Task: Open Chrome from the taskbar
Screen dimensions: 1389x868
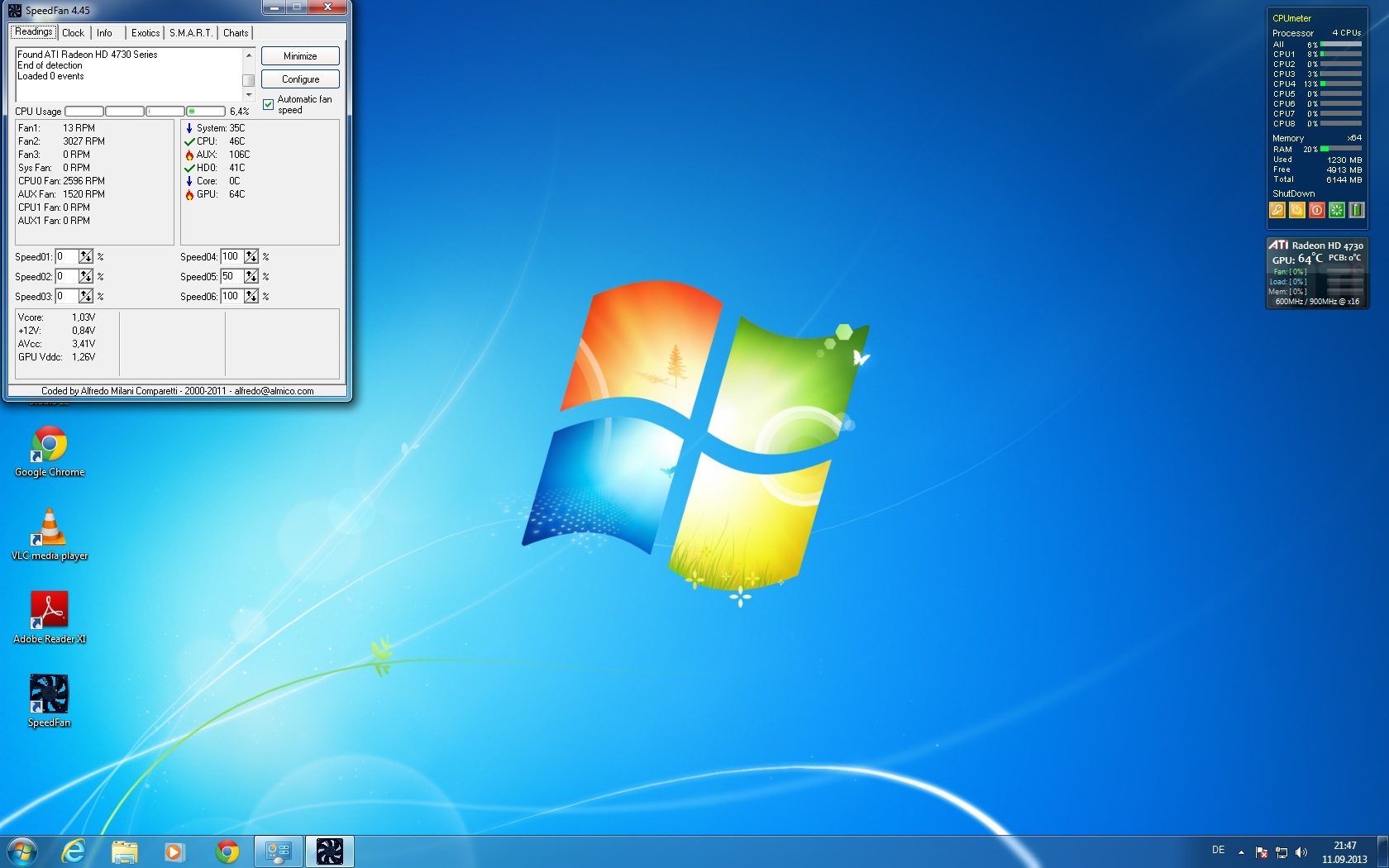Action: 227,851
